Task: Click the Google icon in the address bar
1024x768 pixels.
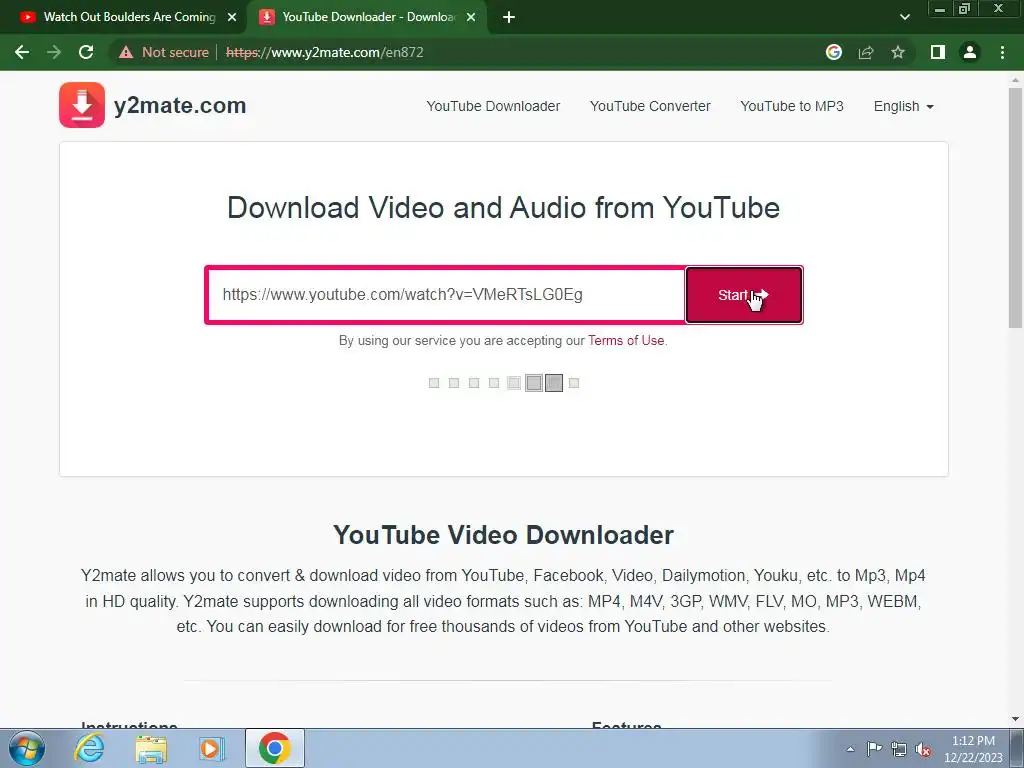Action: [833, 52]
